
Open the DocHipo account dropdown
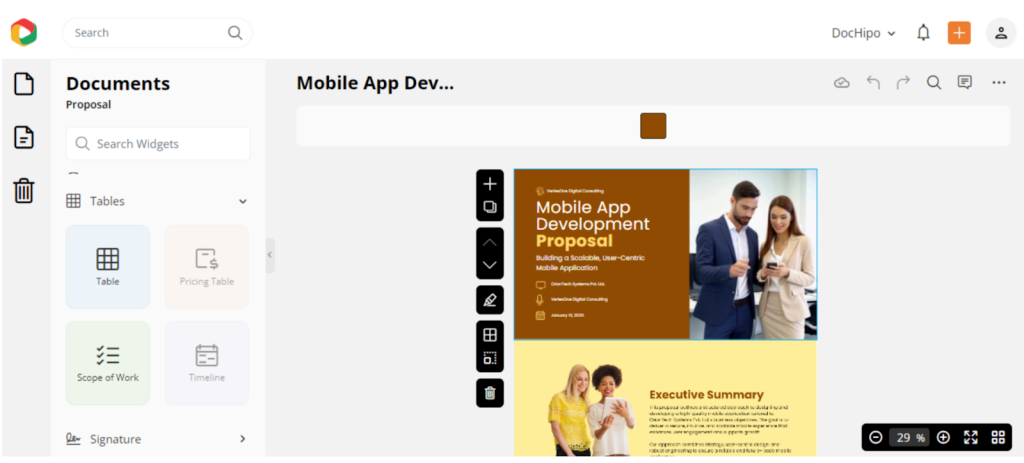(863, 33)
